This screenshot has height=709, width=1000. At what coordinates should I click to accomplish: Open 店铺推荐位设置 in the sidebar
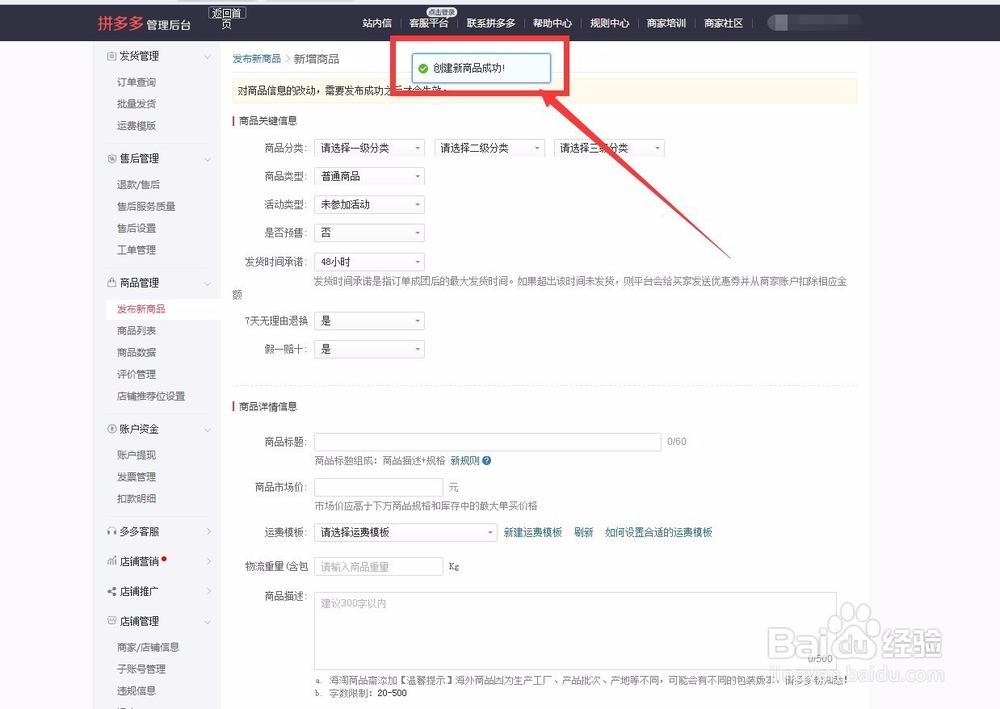click(151, 396)
